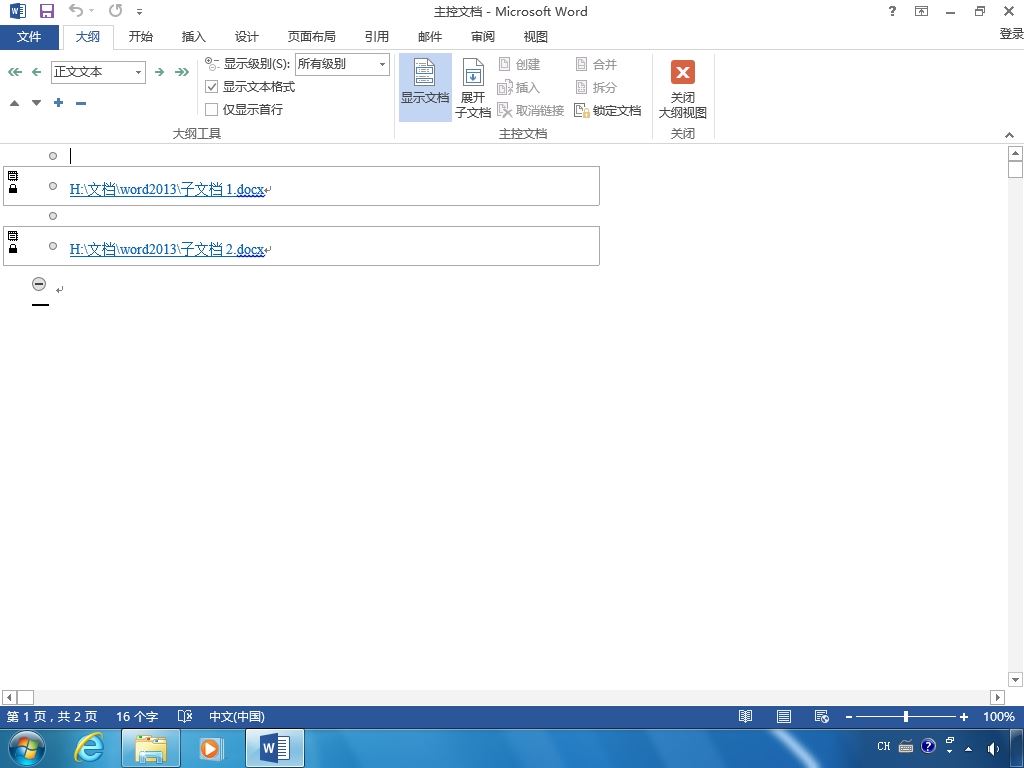Switch to Web Layout view
This screenshot has width=1024, height=768.
tap(822, 716)
